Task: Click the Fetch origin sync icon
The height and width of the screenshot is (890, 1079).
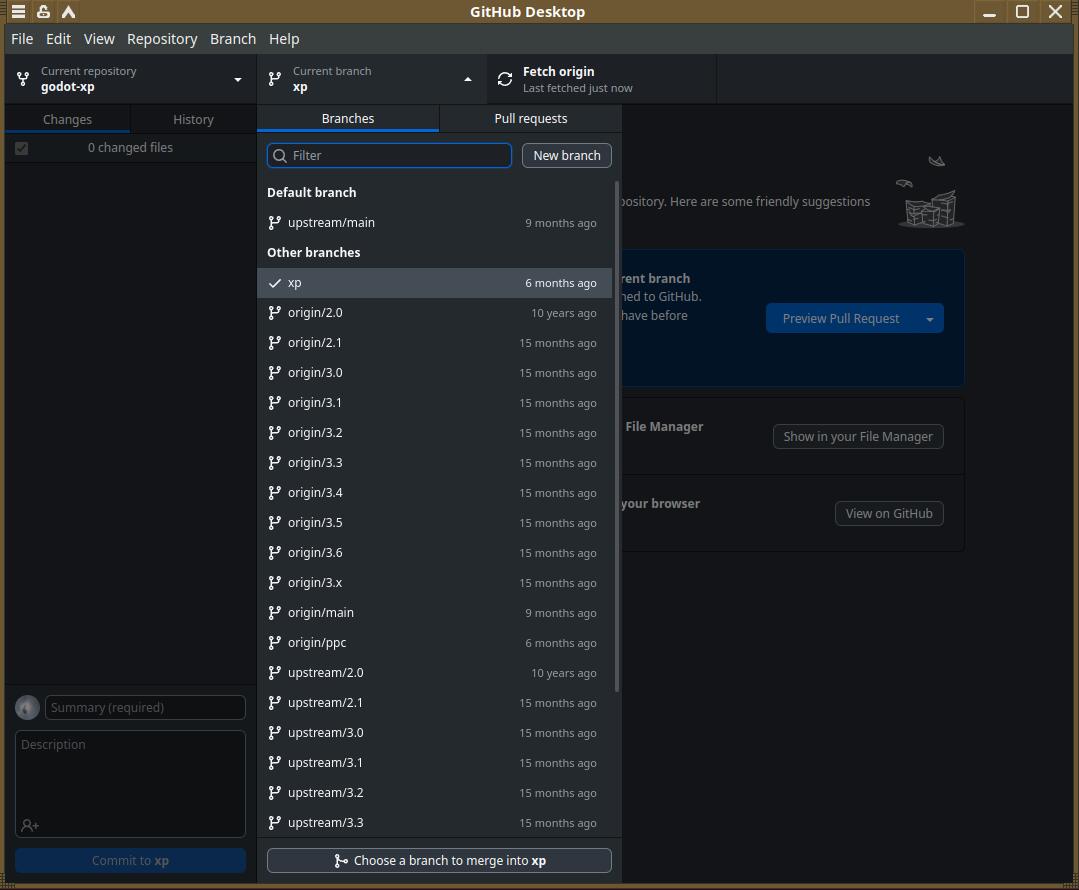Action: pos(505,79)
